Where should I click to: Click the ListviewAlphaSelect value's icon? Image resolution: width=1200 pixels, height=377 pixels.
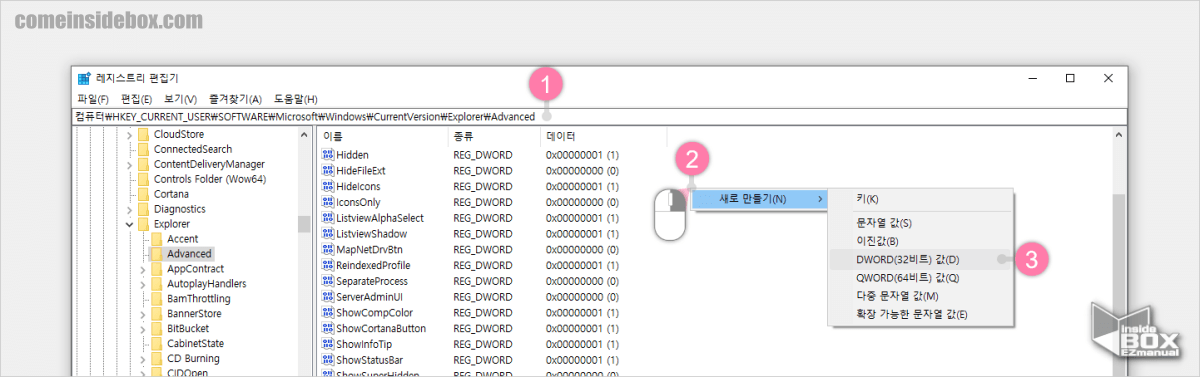(x=328, y=218)
